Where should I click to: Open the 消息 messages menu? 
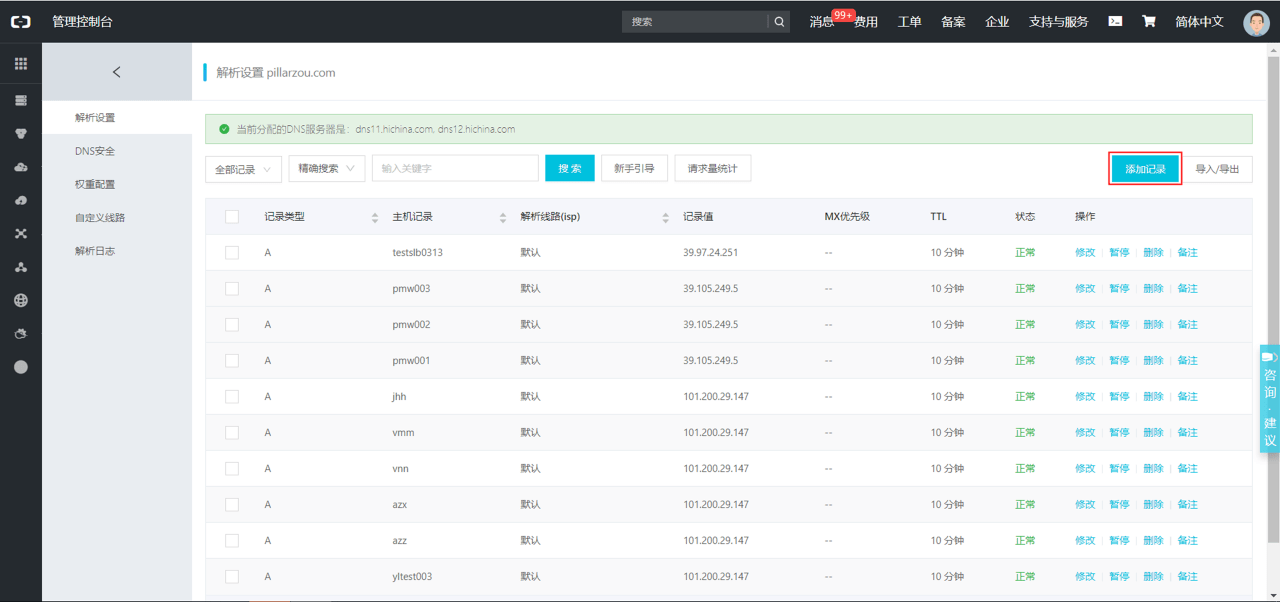coord(822,22)
